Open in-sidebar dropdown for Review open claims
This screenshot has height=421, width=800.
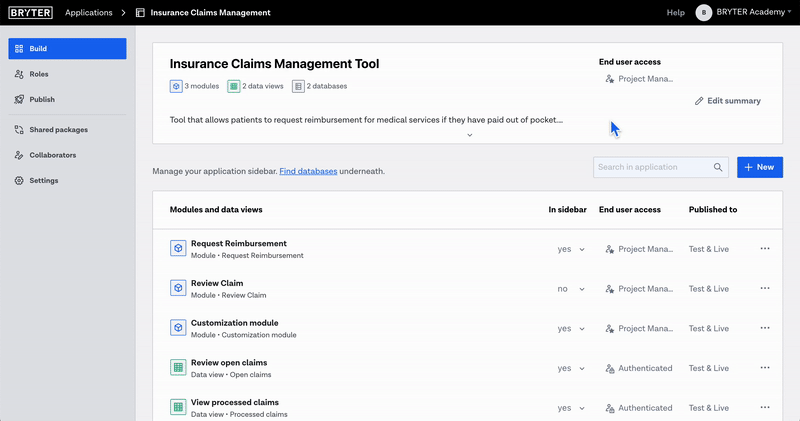(x=571, y=368)
